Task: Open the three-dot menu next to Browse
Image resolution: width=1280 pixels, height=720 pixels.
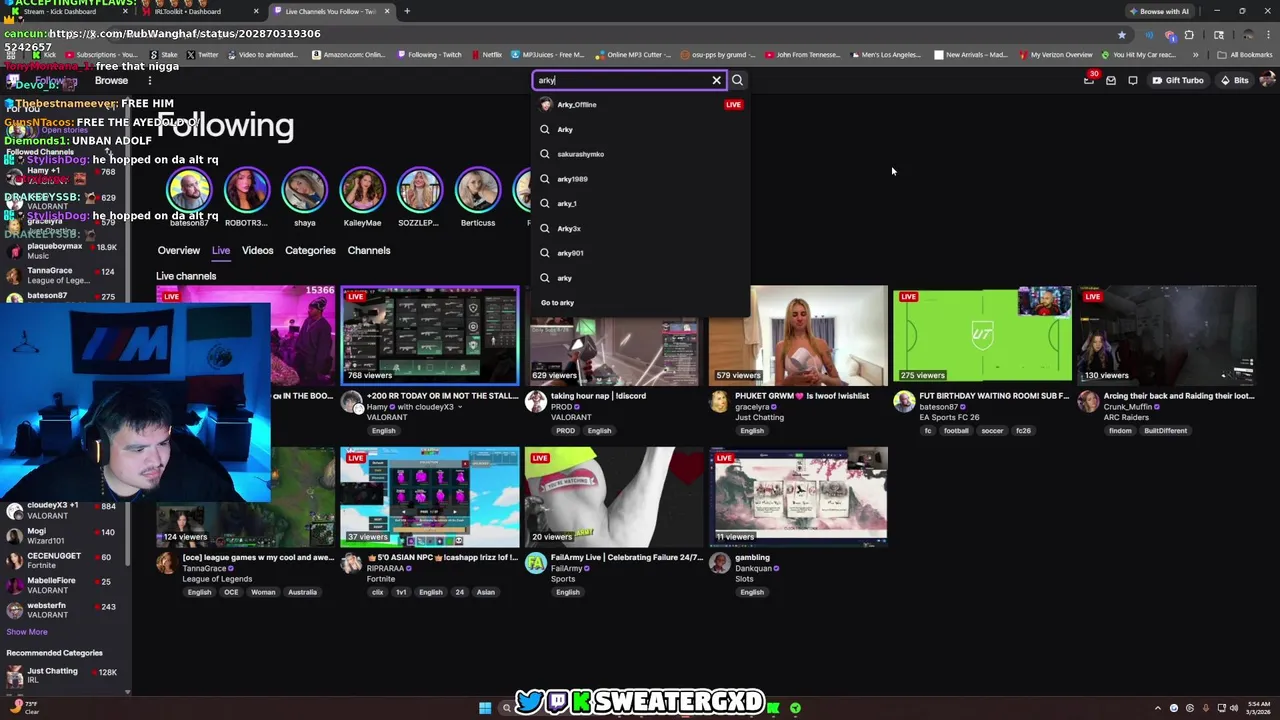Action: (149, 80)
